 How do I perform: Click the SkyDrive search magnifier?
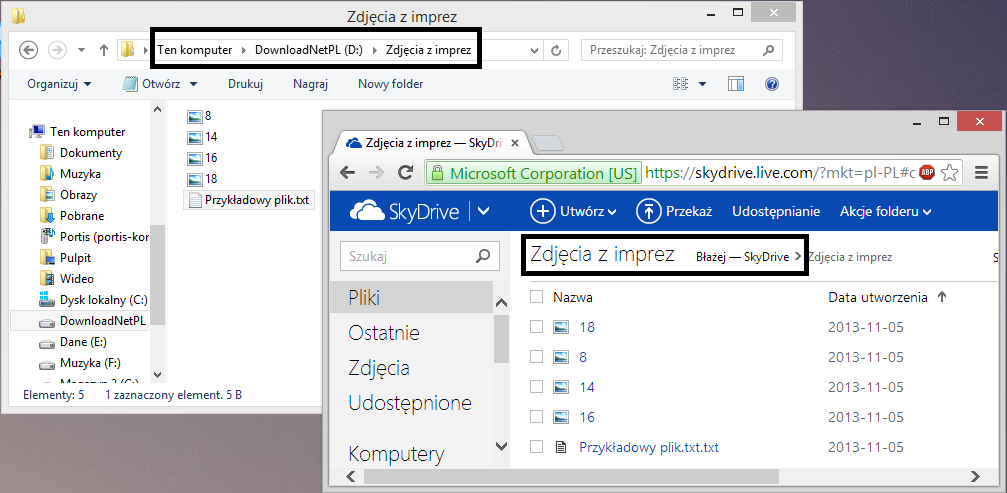(483, 257)
